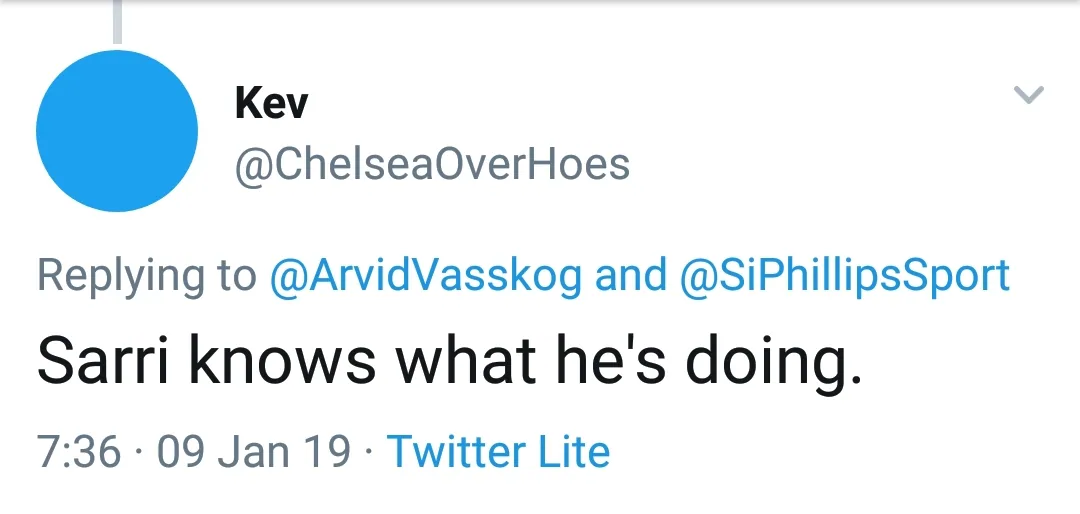Open the @ArvidVasskog mention

[x=425, y=276]
